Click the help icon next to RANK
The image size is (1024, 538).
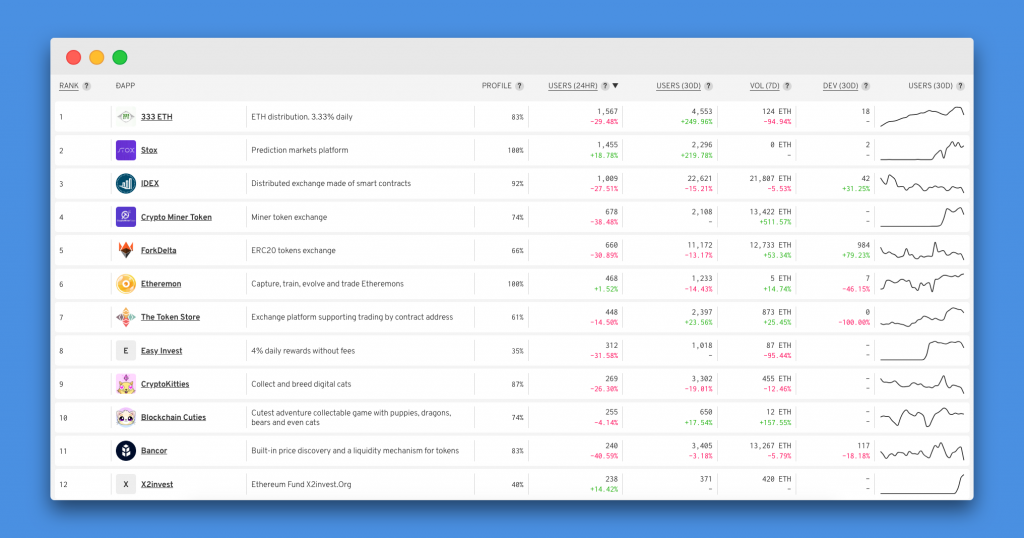pos(86,86)
